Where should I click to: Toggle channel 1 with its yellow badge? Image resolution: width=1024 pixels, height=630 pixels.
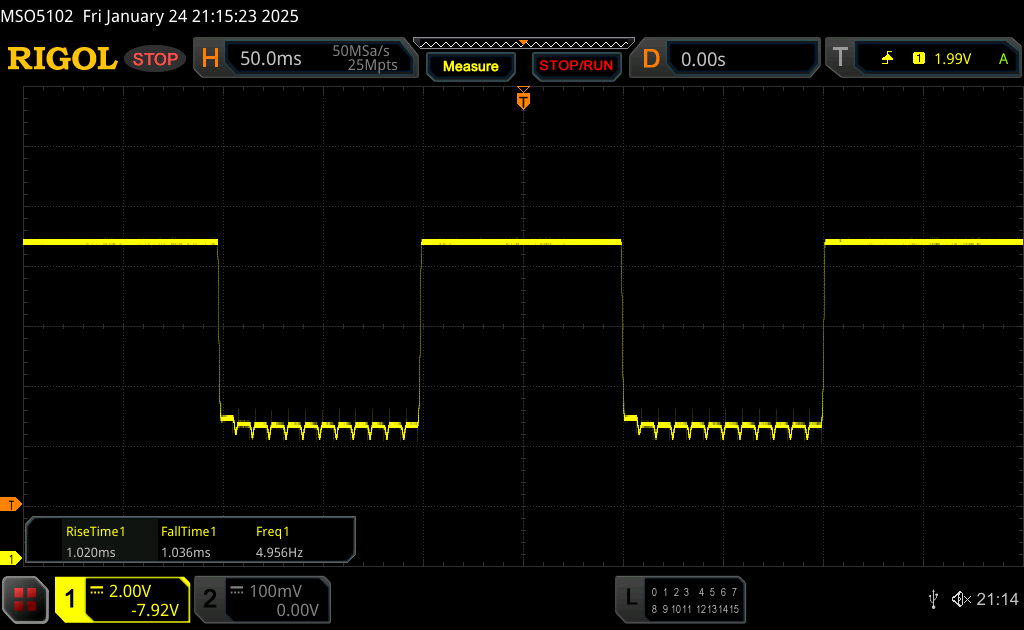[70, 599]
